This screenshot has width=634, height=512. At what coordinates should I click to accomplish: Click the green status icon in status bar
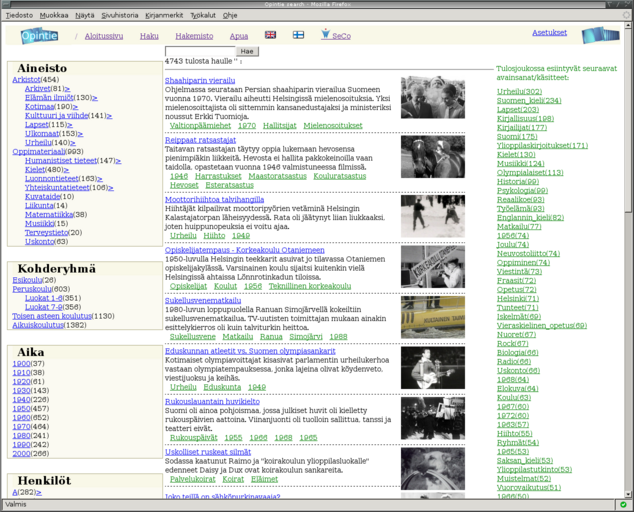623,504
